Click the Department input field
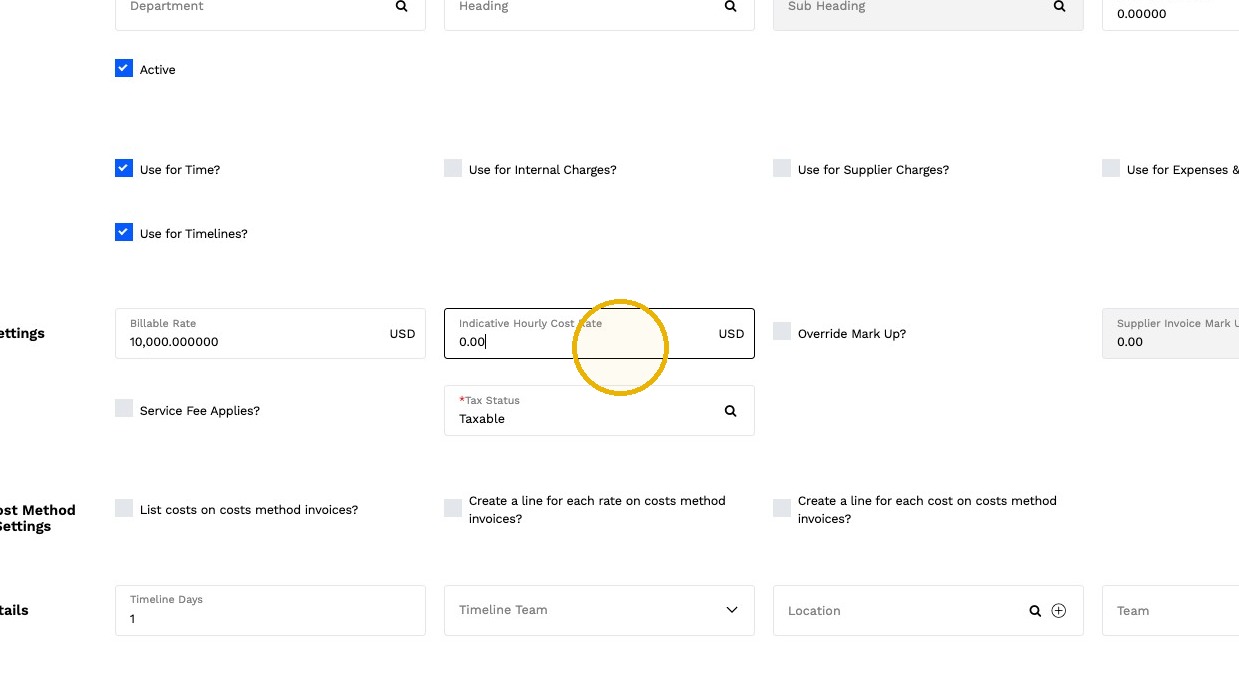The image size is (1239, 693). coord(270,14)
